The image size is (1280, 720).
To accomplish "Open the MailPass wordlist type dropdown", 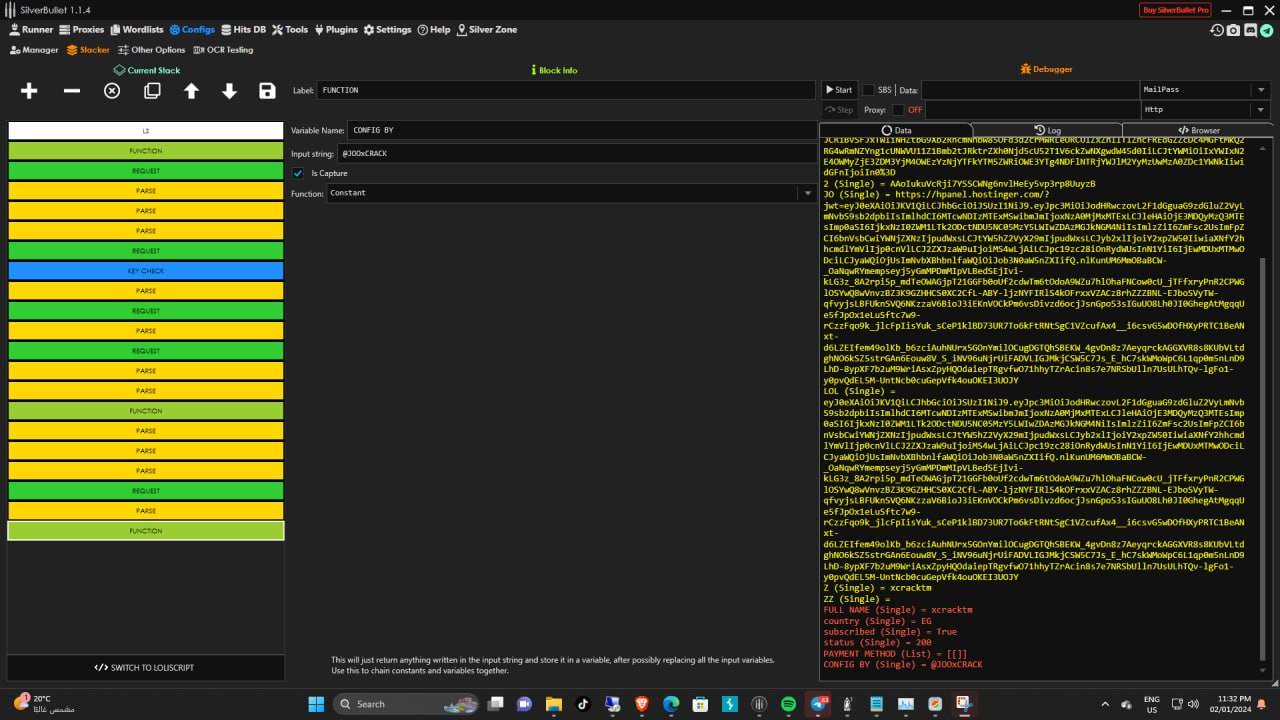I will (x=1259, y=90).
